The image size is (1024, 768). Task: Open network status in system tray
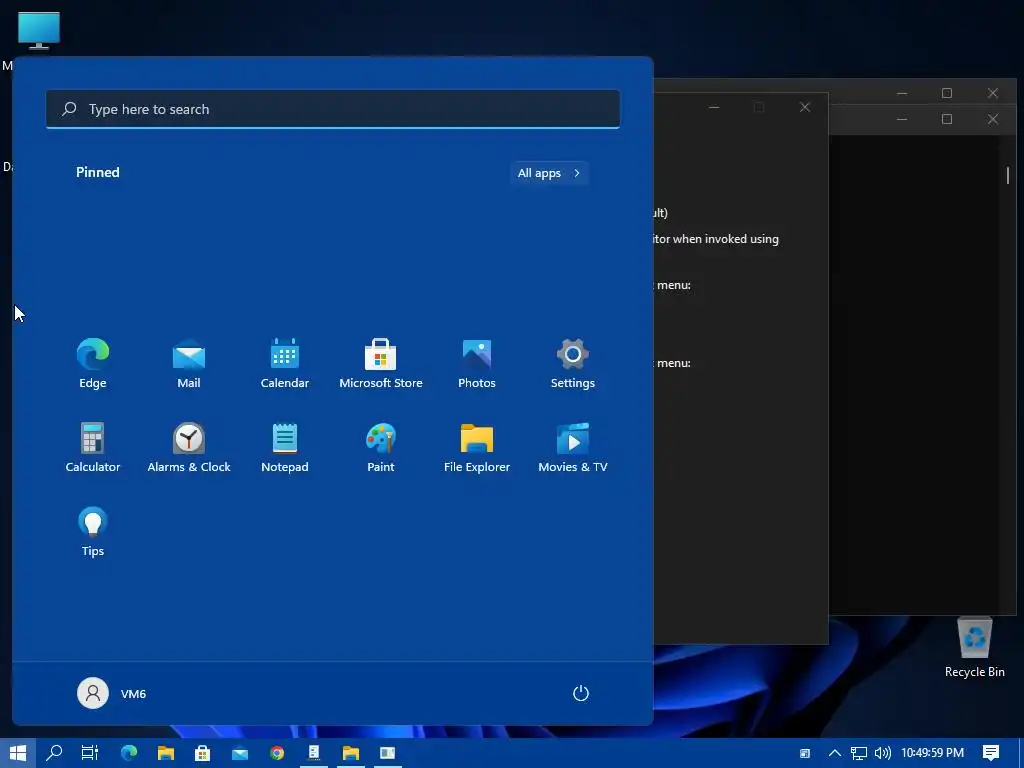pyautogui.click(x=858, y=753)
